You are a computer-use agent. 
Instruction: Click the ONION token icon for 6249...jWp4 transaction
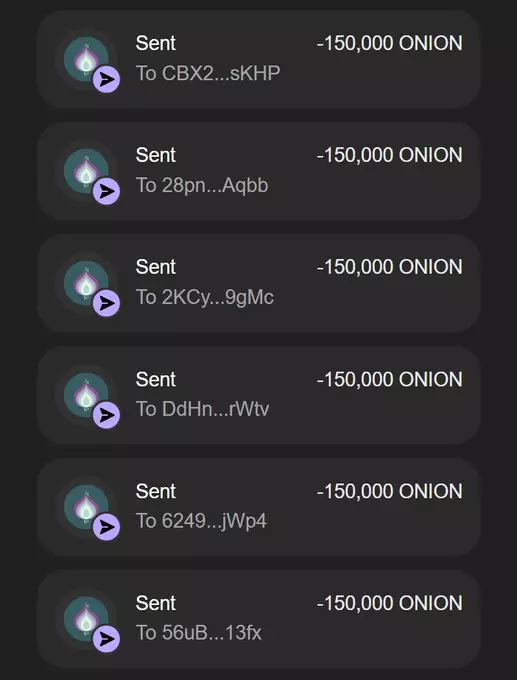click(86, 507)
